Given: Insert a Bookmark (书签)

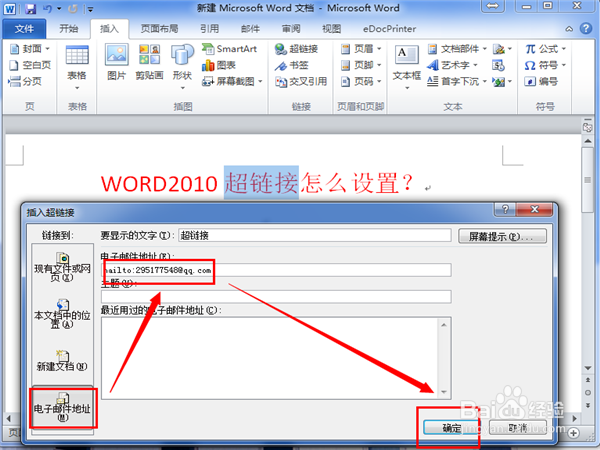Looking at the screenshot, I should click(292, 65).
